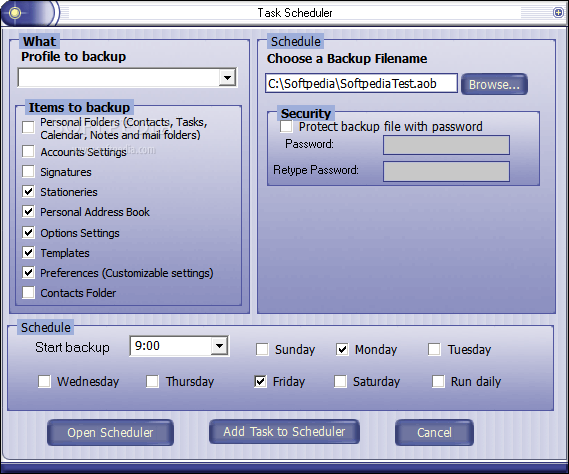Enable the Thursday checkbox
This screenshot has width=569, height=474.
(x=152, y=381)
